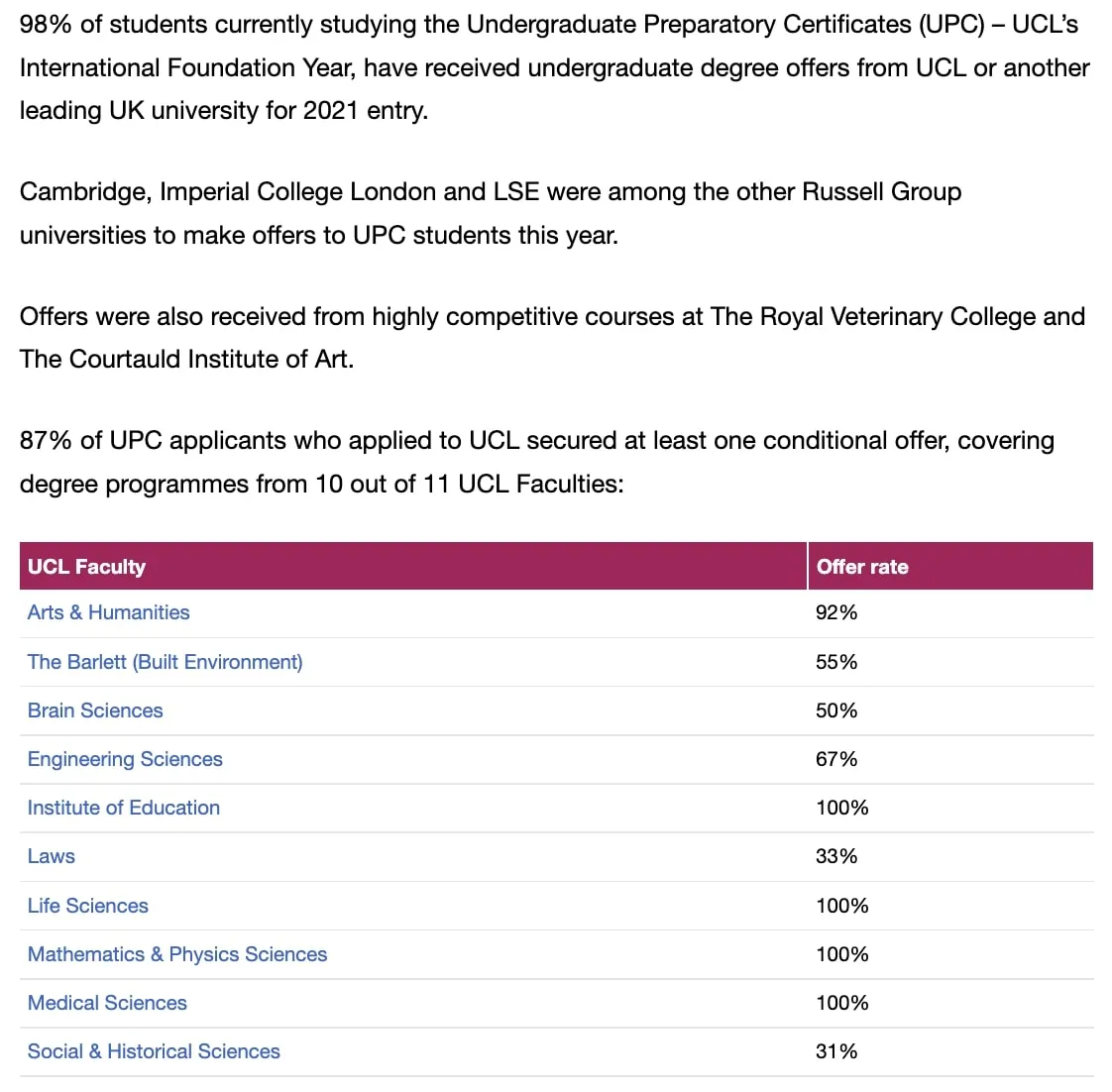The image size is (1112, 1092).
Task: Follow the Life Sciences link
Action: pos(88,906)
